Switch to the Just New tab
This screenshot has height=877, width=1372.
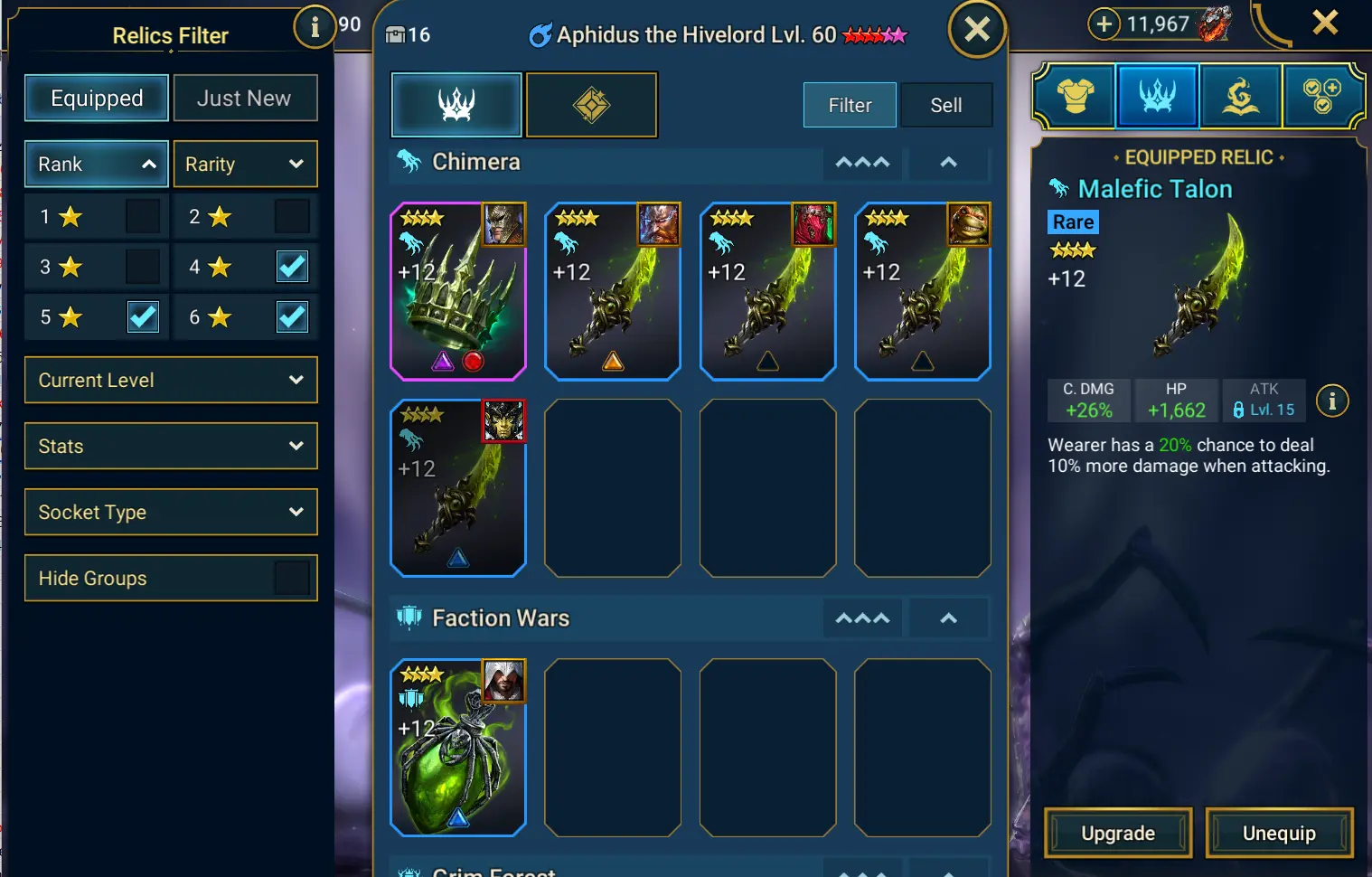245,98
